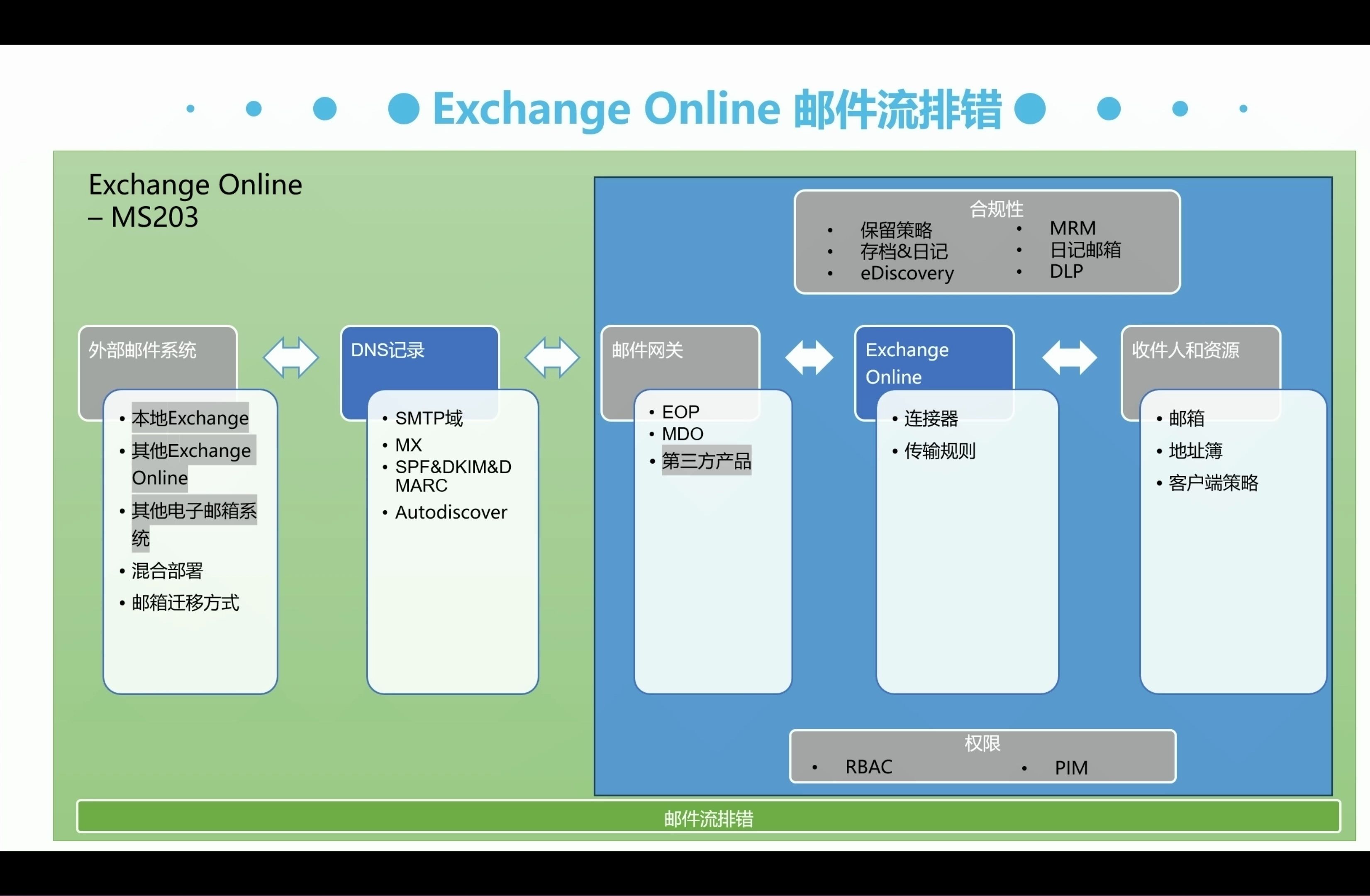Click 连接器 bullet
Screen dimensions: 1370x896
931,419
